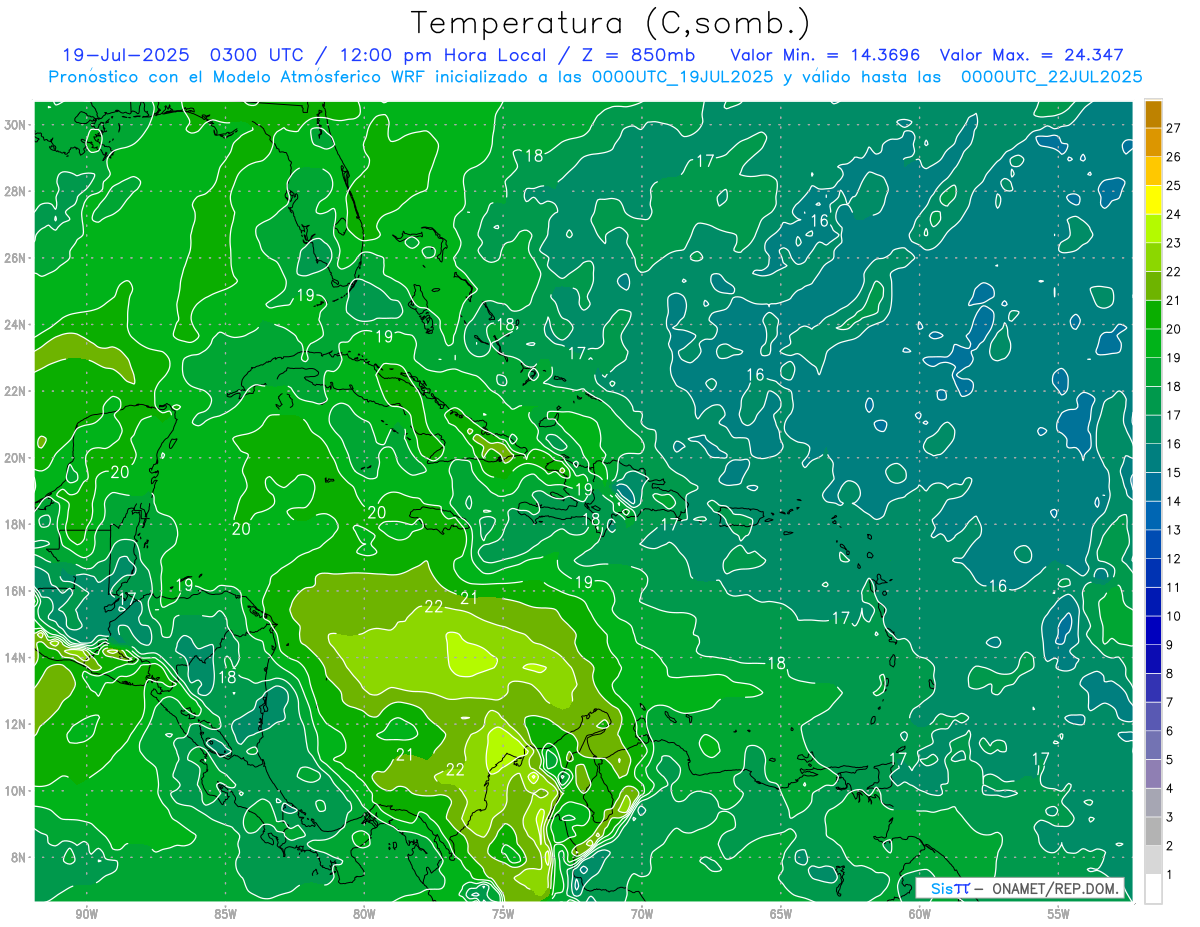The image size is (1200, 927).
Task: Click the 'Valor Min. = 14.3696' readout
Action: click(x=824, y=55)
